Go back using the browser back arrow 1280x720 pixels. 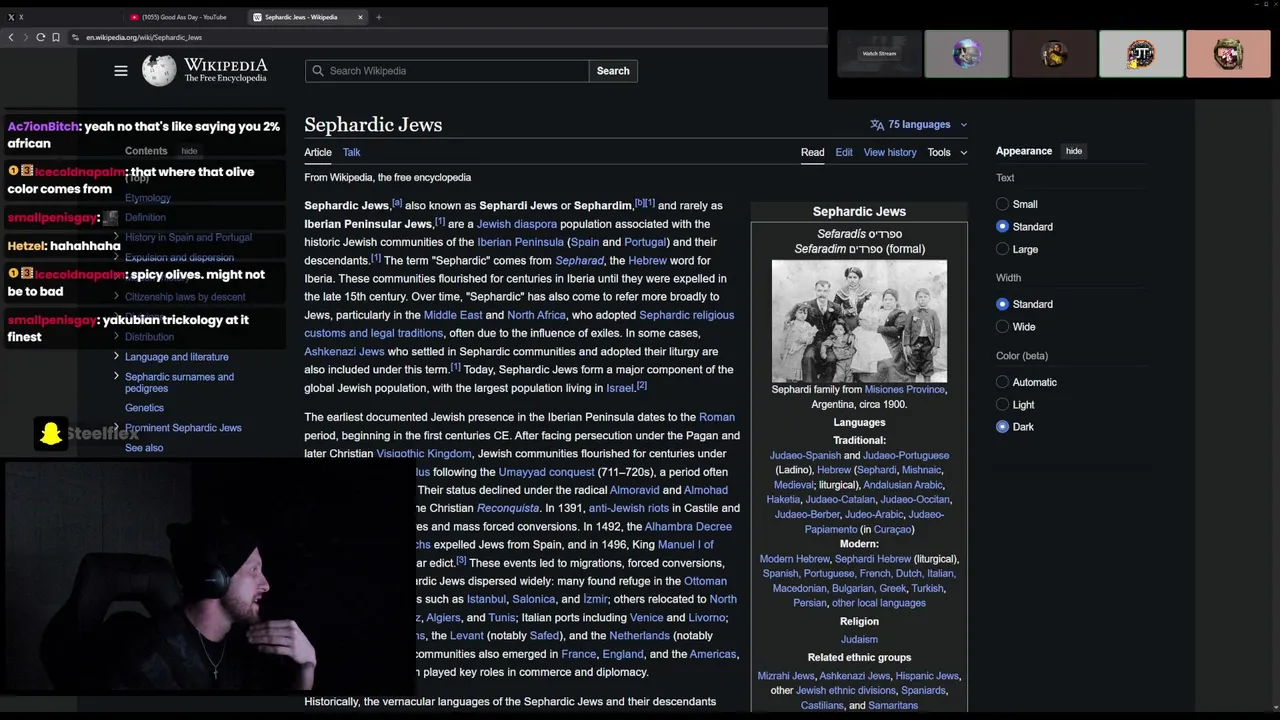[11, 37]
